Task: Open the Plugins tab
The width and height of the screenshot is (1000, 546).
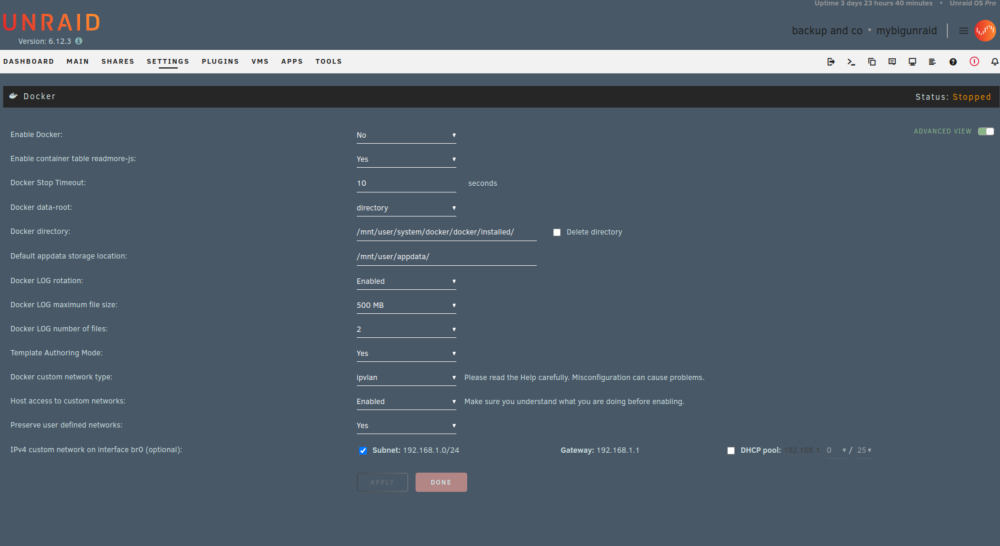Action: [220, 62]
